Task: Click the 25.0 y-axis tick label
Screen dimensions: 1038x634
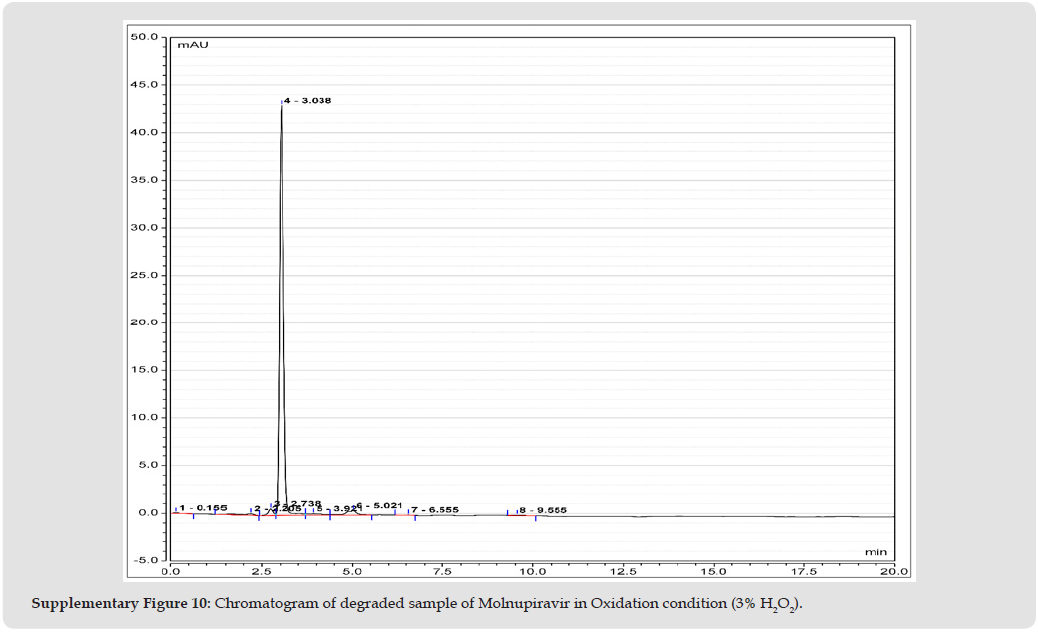Action: [x=145, y=275]
